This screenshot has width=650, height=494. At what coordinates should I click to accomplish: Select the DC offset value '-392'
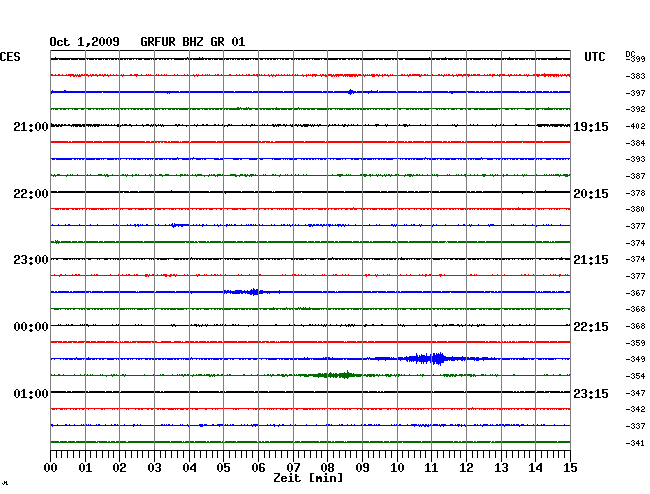click(x=635, y=109)
